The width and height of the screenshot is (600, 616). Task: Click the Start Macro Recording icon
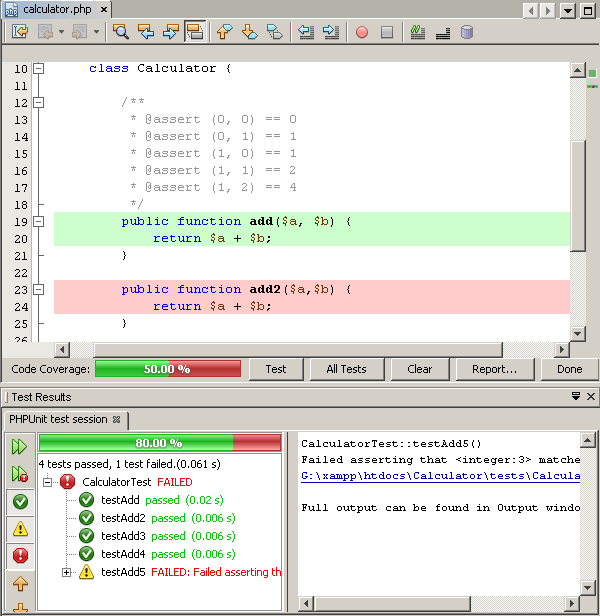point(362,32)
